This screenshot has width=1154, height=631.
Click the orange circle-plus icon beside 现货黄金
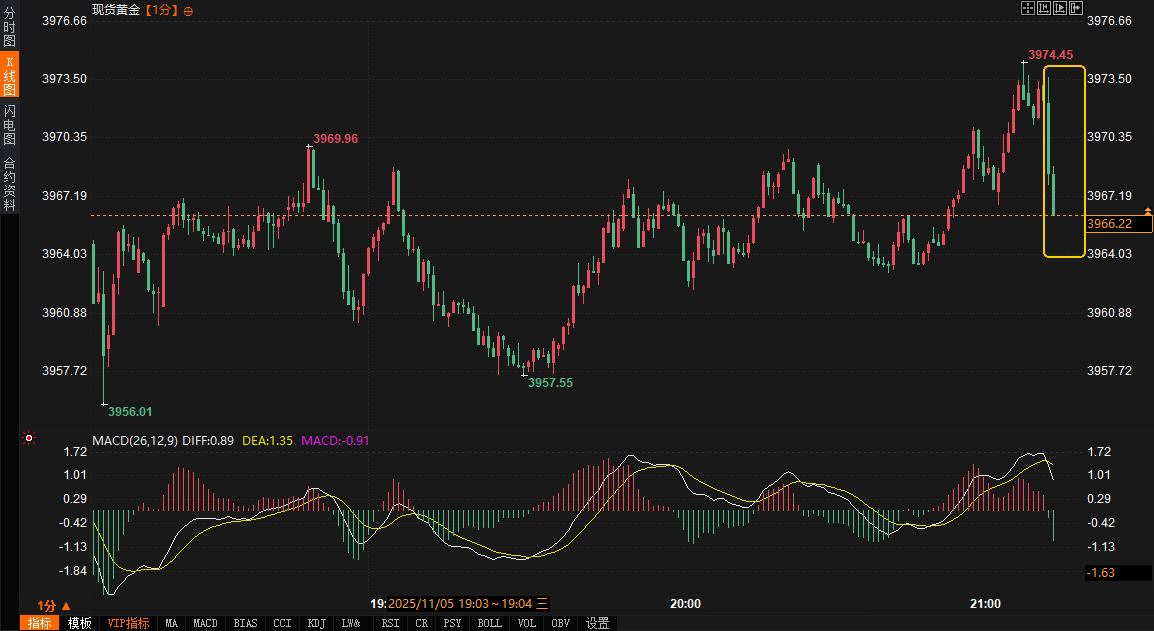188,10
